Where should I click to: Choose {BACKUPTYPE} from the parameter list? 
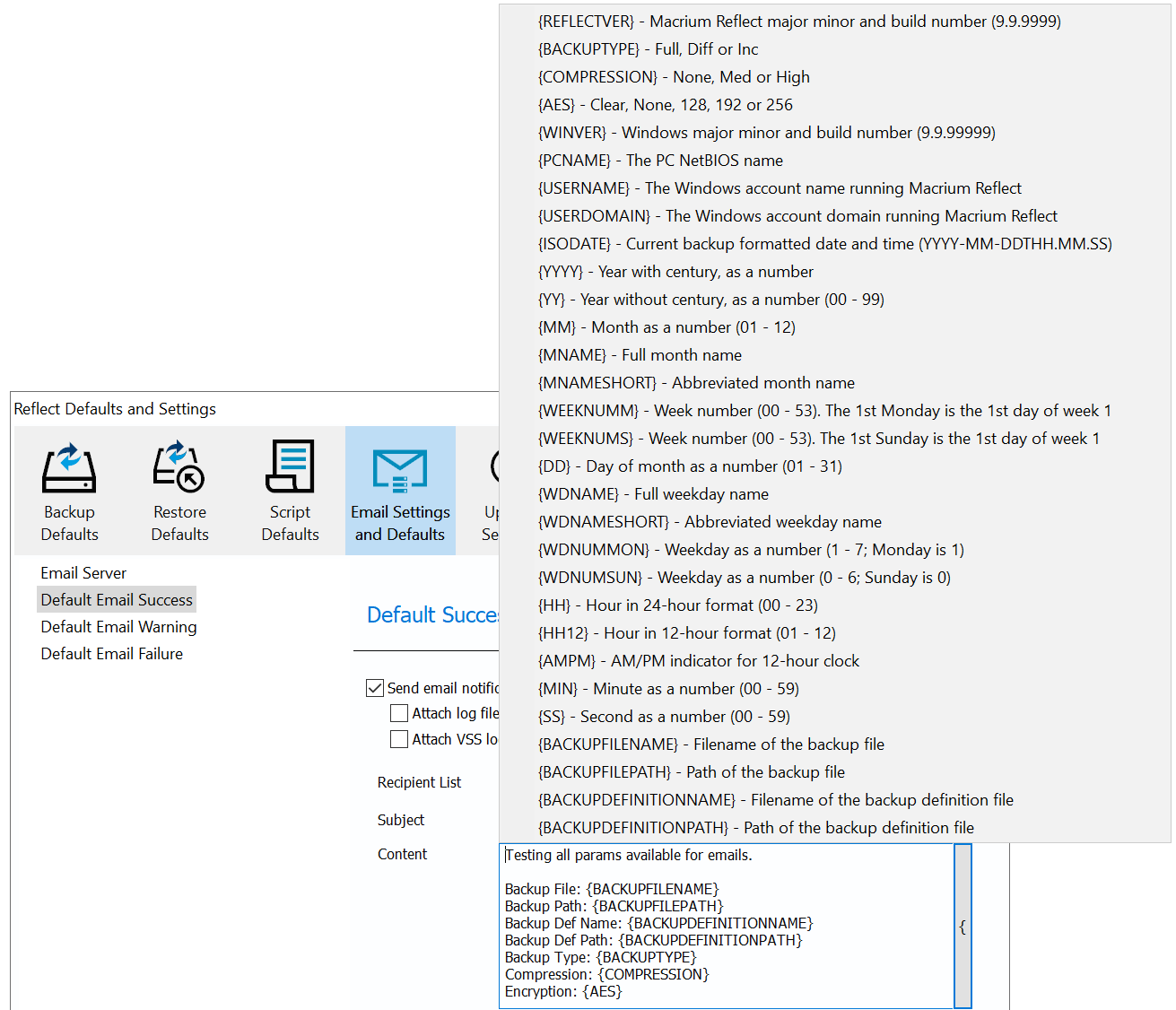pyautogui.click(x=834, y=49)
